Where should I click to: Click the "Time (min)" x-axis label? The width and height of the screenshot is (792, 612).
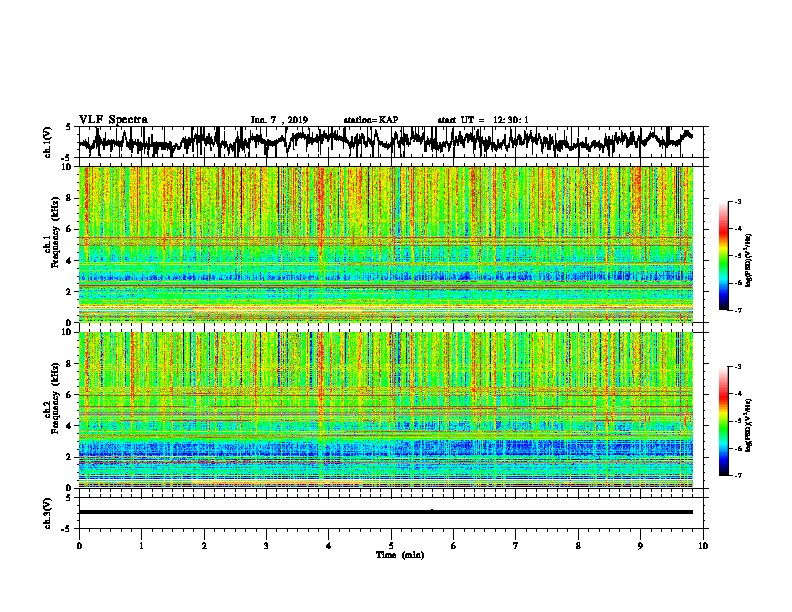(400, 555)
